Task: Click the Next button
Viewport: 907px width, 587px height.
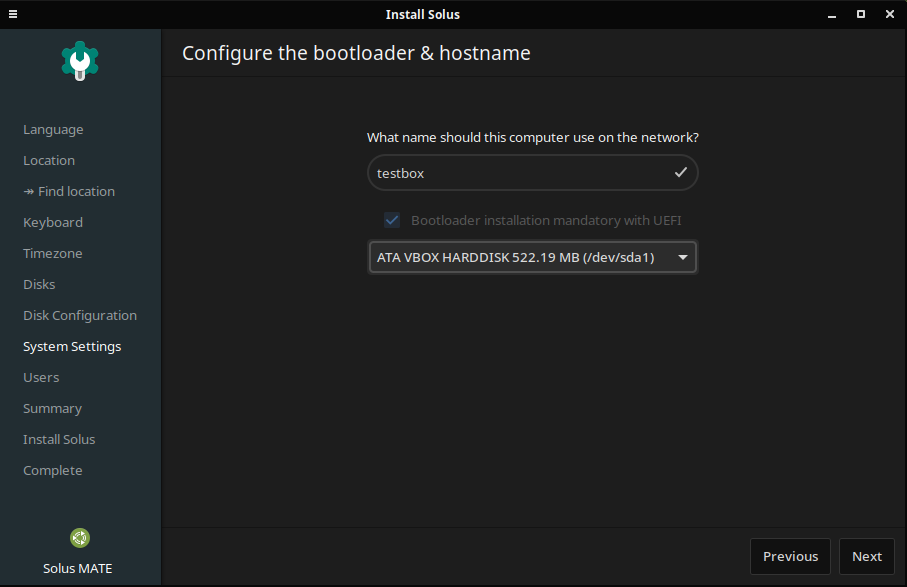Action: (x=867, y=556)
